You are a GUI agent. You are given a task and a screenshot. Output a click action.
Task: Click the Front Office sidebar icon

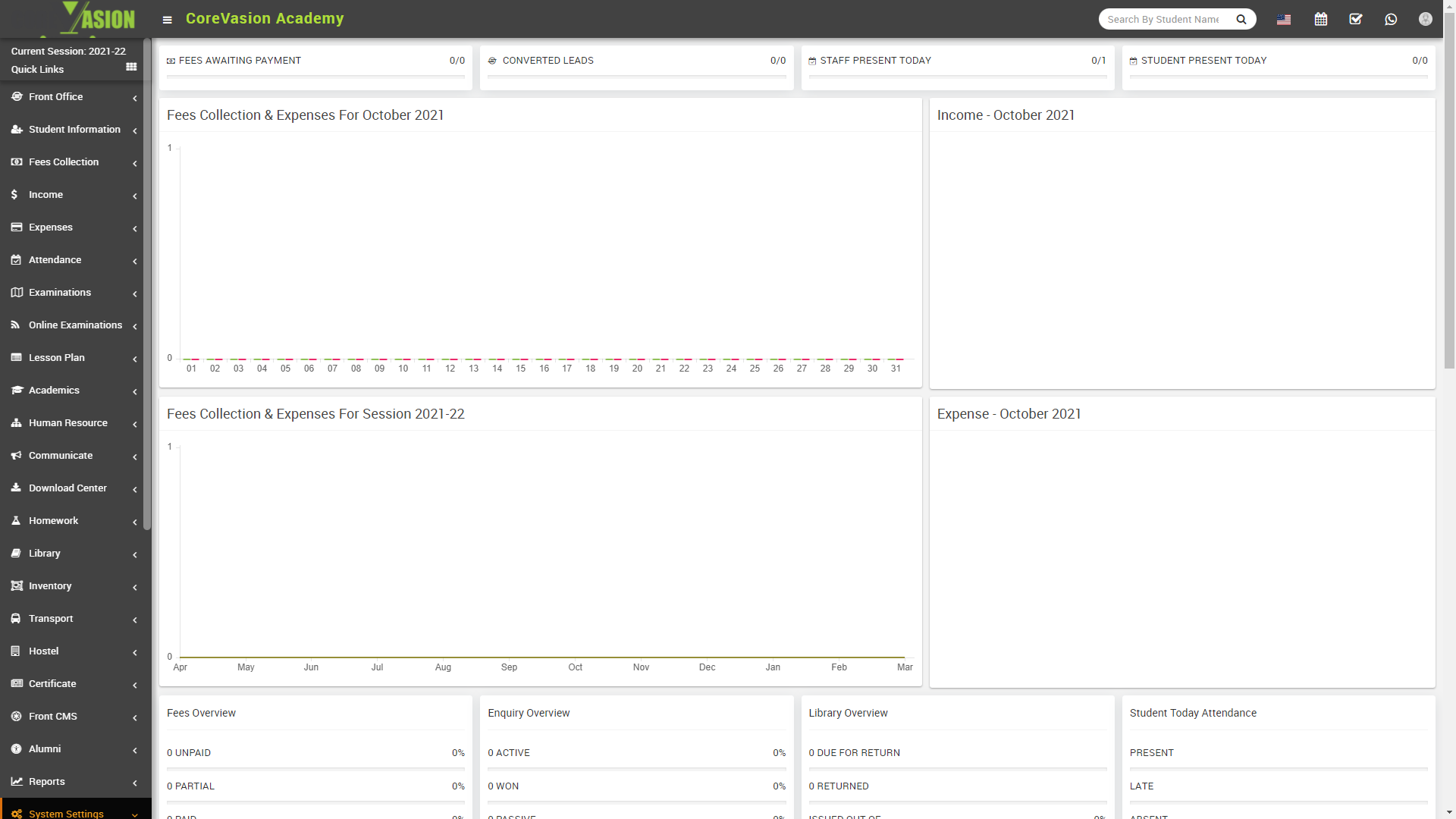pyautogui.click(x=16, y=96)
